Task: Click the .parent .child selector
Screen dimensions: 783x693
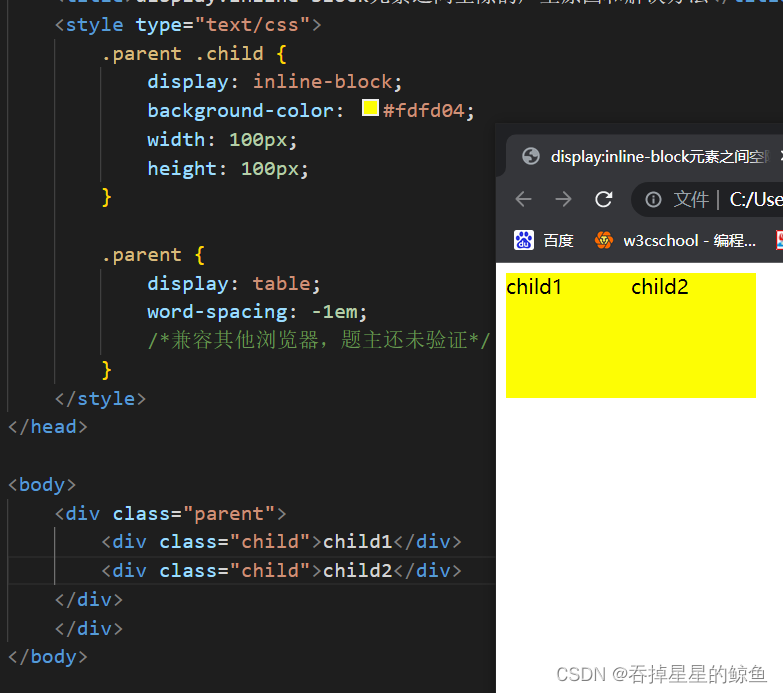Action: (194, 53)
